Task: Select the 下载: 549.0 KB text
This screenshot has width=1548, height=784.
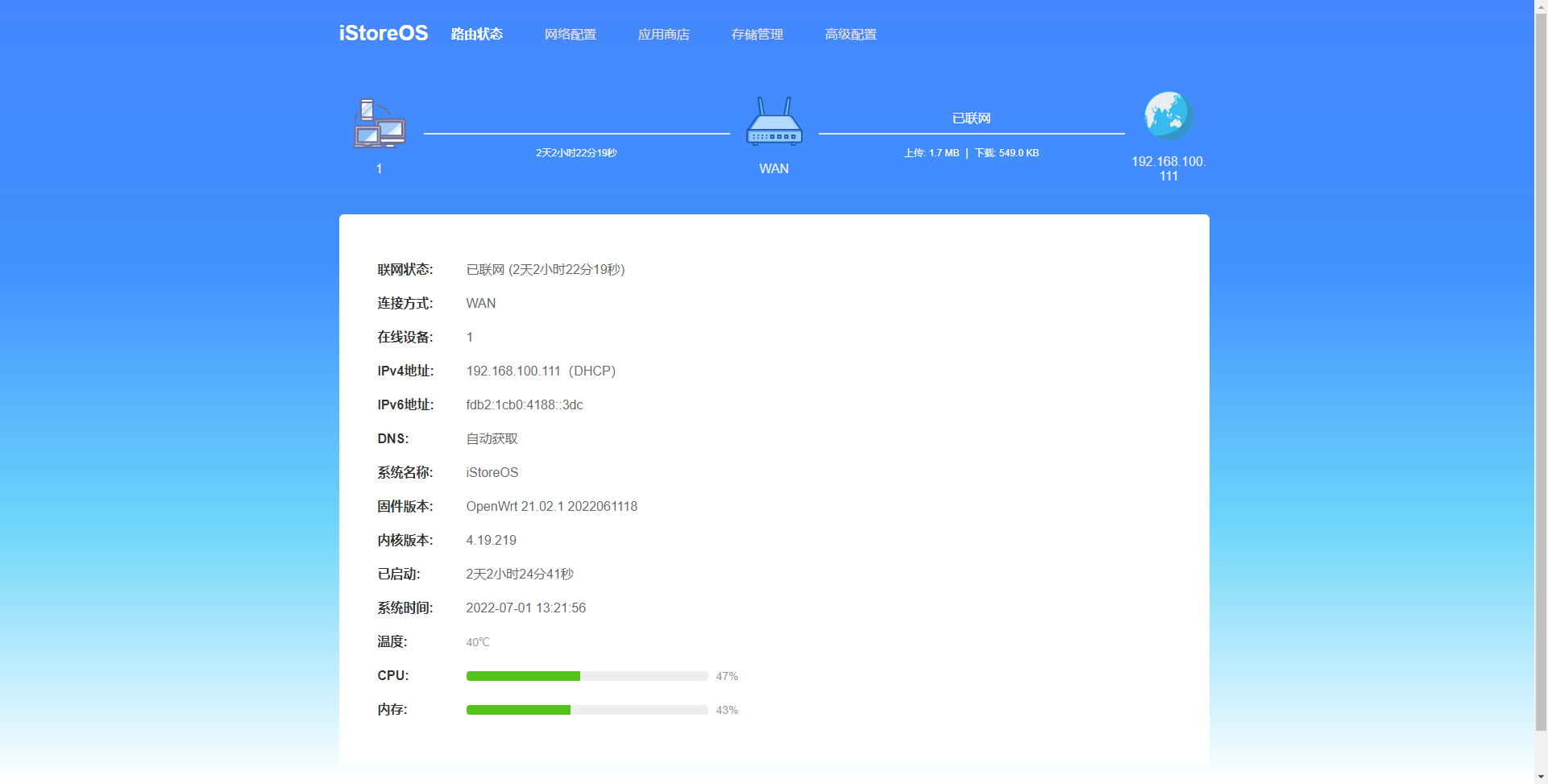Action: (1007, 152)
